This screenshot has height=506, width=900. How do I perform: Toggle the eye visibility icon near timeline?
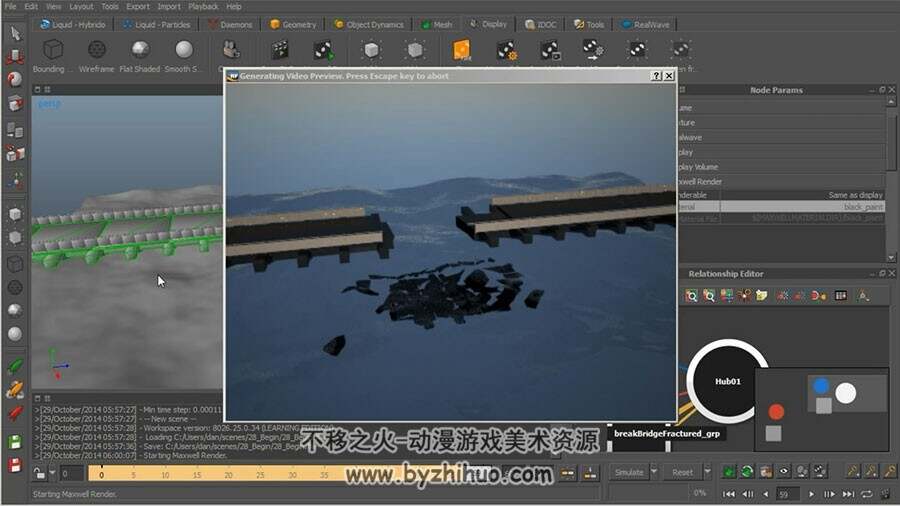point(783,472)
